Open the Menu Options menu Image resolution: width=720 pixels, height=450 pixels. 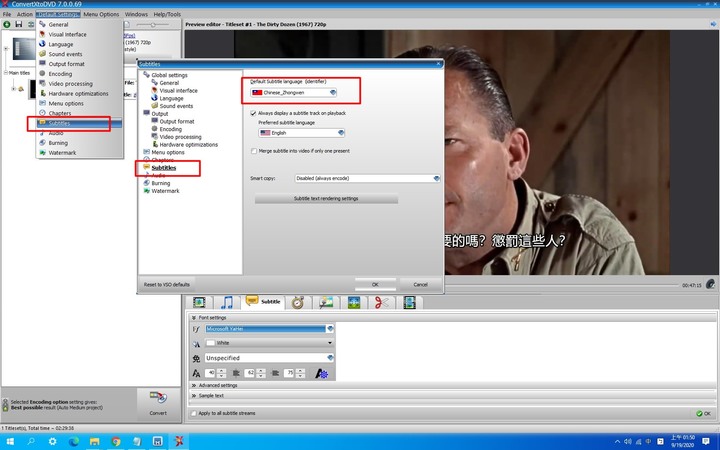(x=101, y=14)
